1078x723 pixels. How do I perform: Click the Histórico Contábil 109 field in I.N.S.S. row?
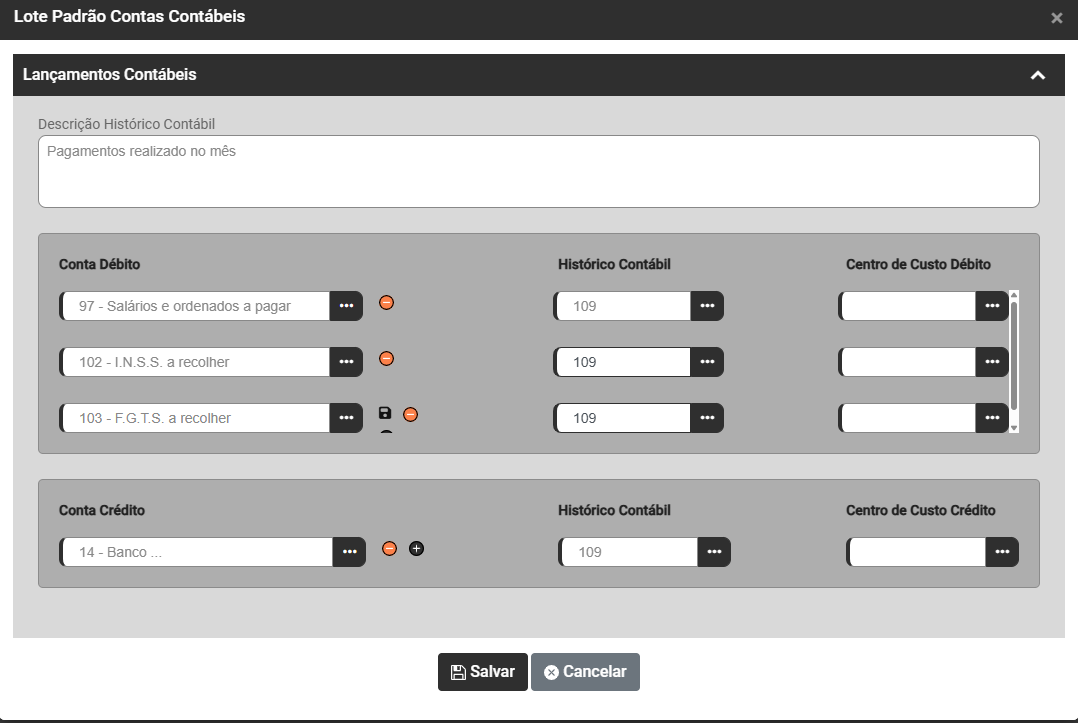click(x=622, y=362)
